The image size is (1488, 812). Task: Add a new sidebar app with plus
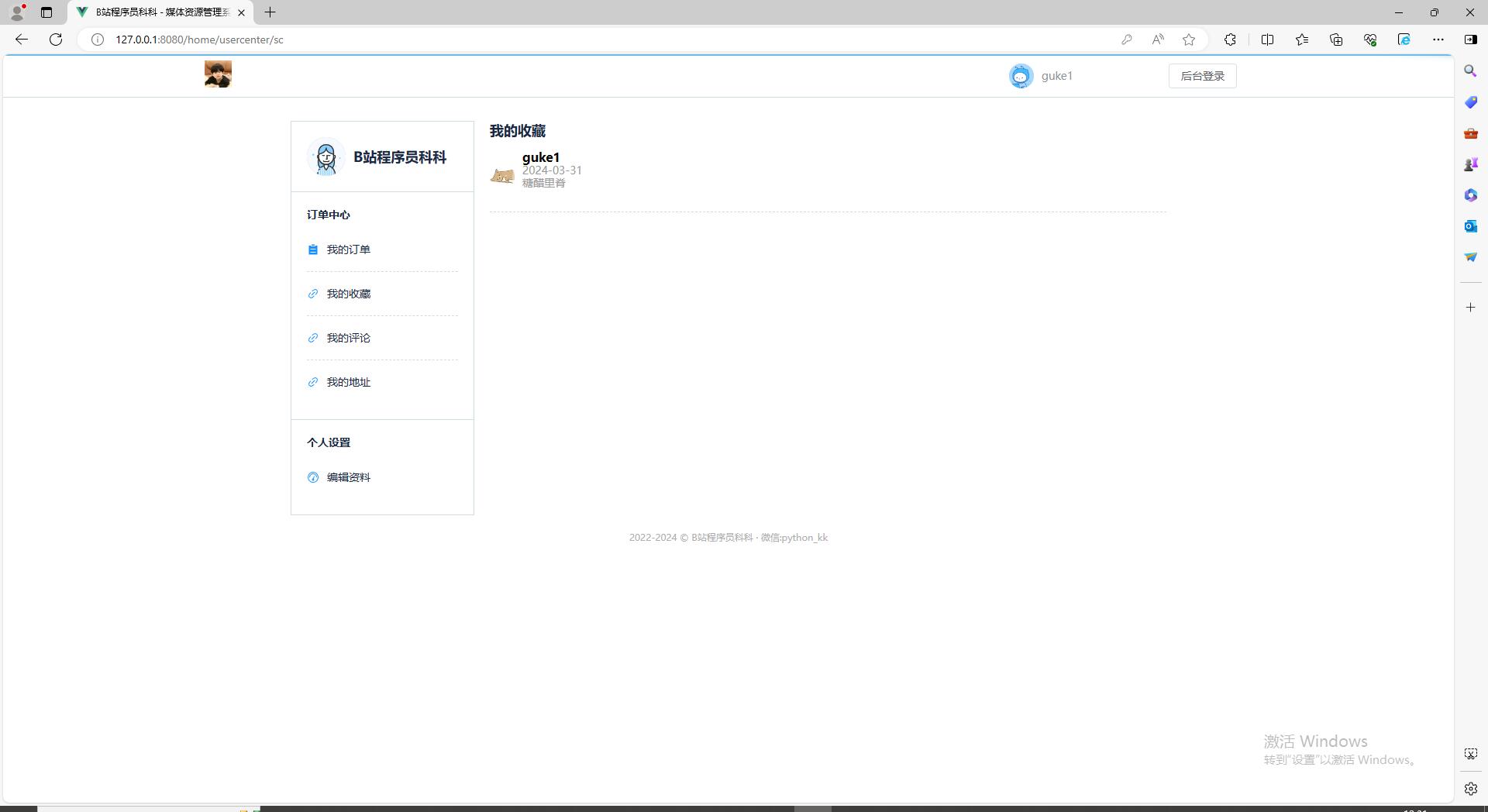[1471, 308]
